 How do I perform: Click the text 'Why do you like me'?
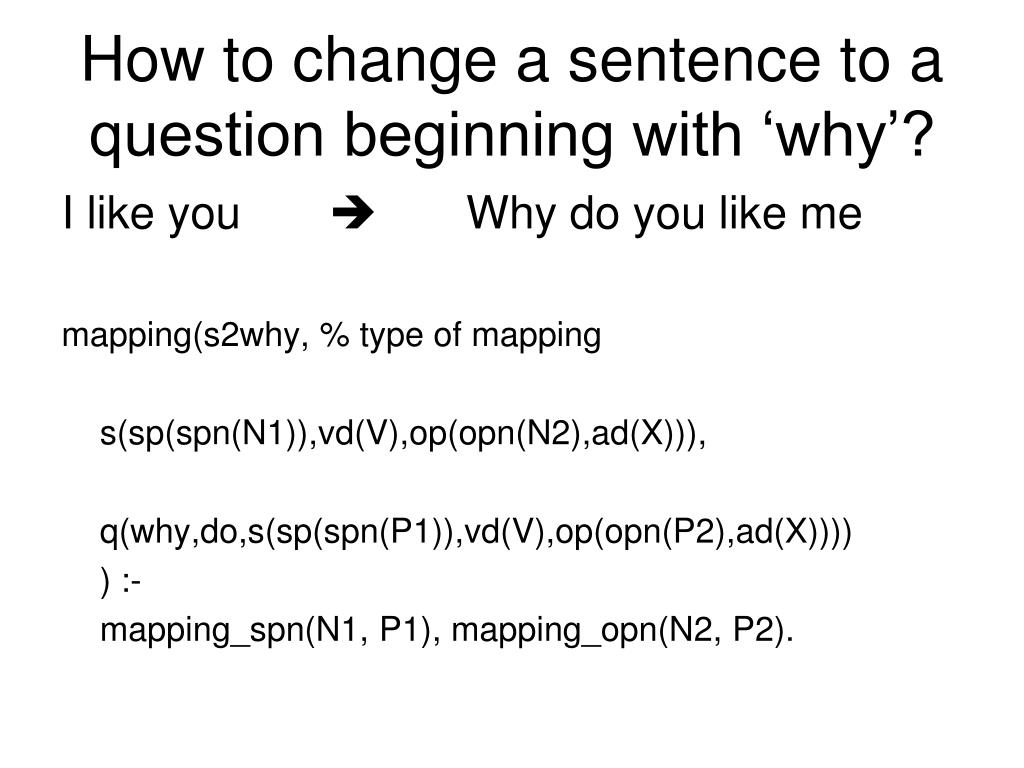tap(664, 214)
